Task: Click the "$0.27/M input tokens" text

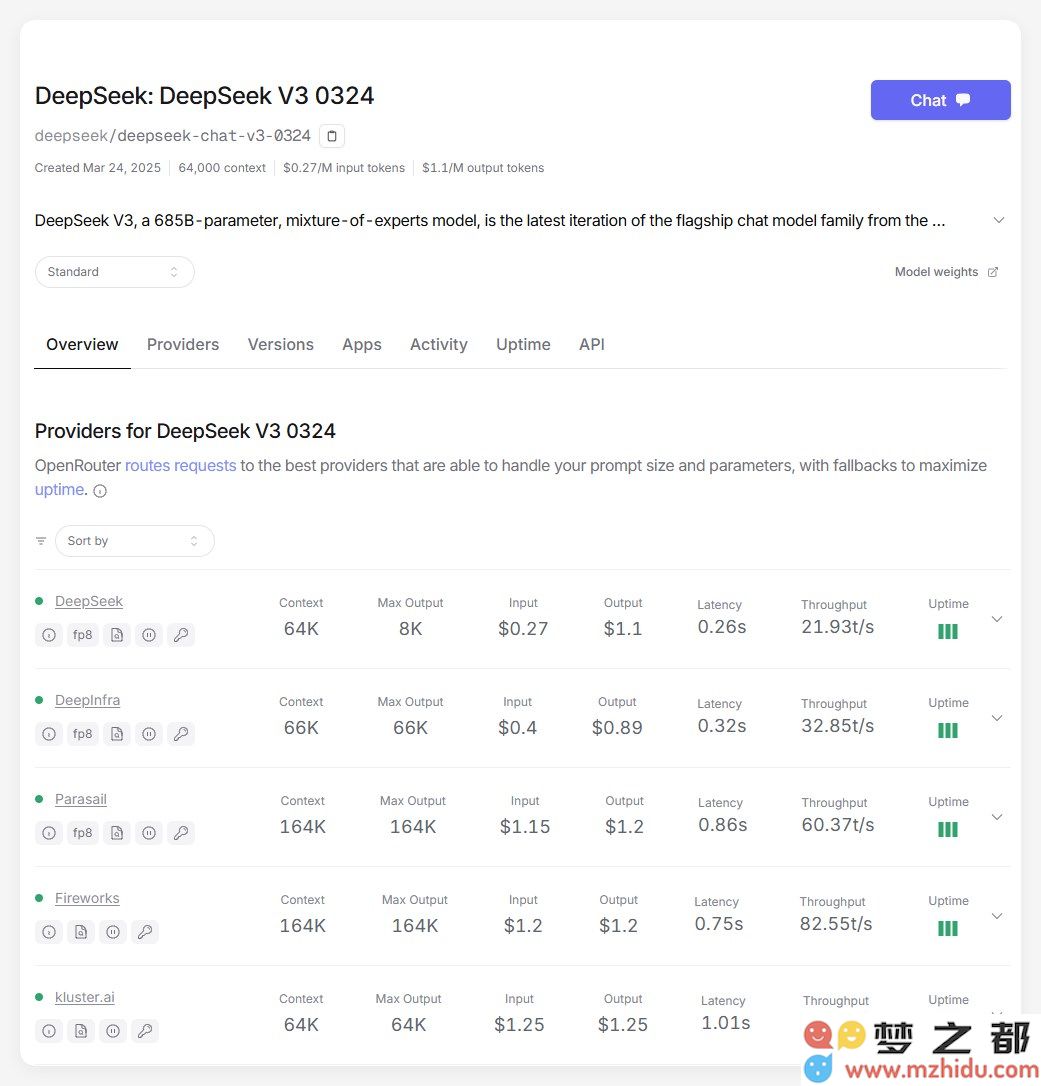Action: (344, 168)
